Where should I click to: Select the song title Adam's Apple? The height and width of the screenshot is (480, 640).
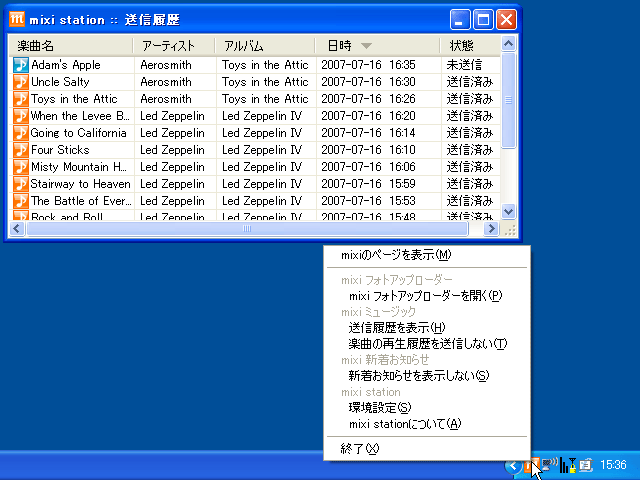click(66, 65)
